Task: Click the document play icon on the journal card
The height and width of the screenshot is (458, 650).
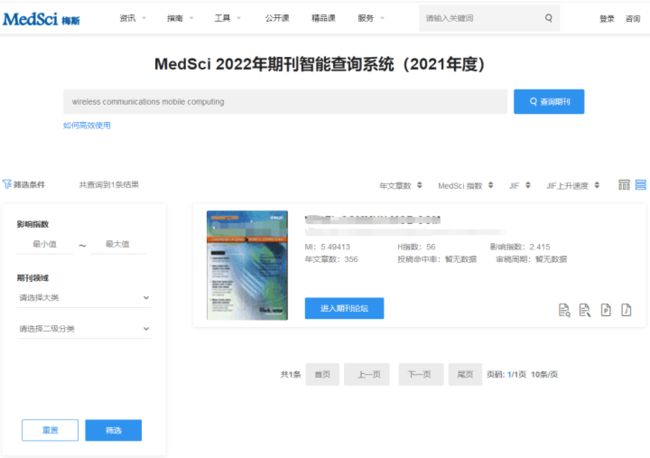Action: pyautogui.click(x=606, y=310)
